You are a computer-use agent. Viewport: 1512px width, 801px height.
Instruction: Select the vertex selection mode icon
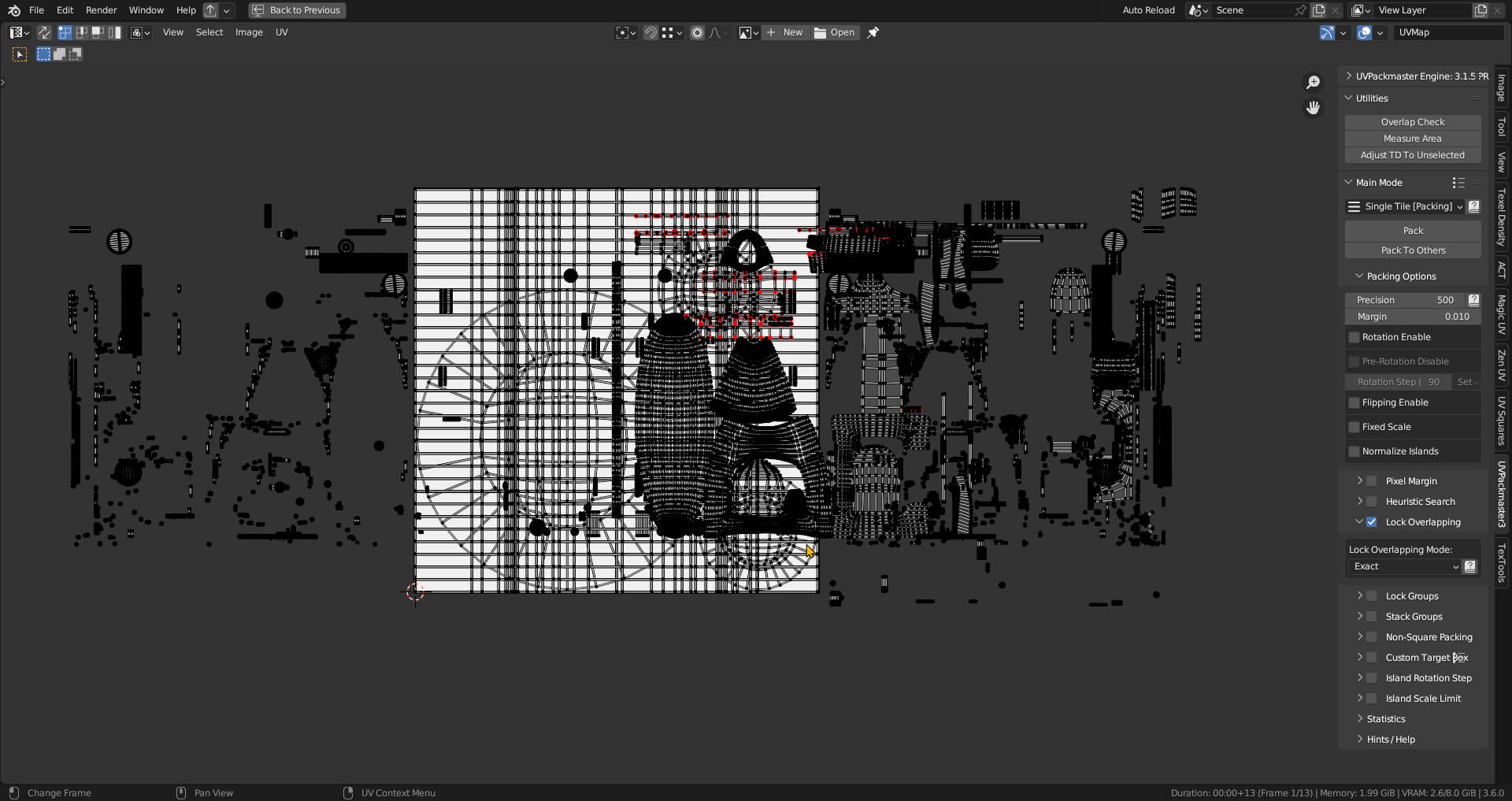pos(65,32)
